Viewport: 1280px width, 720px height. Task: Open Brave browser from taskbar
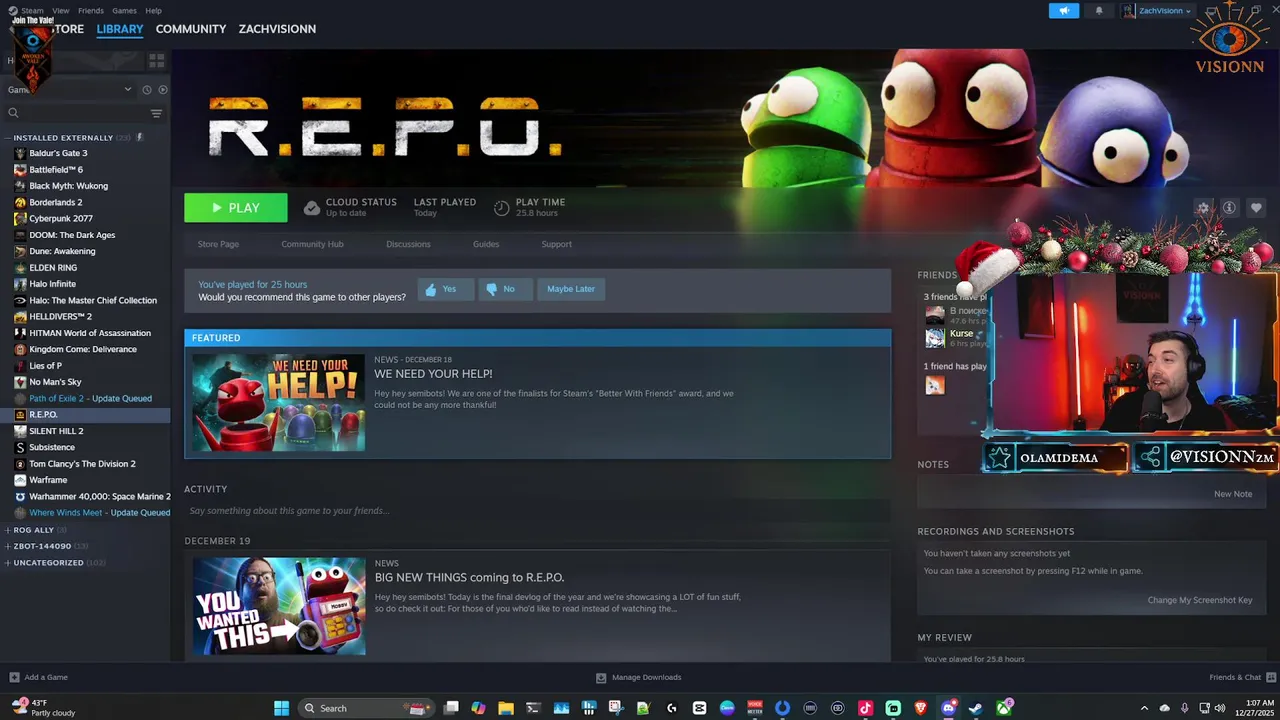(920, 708)
